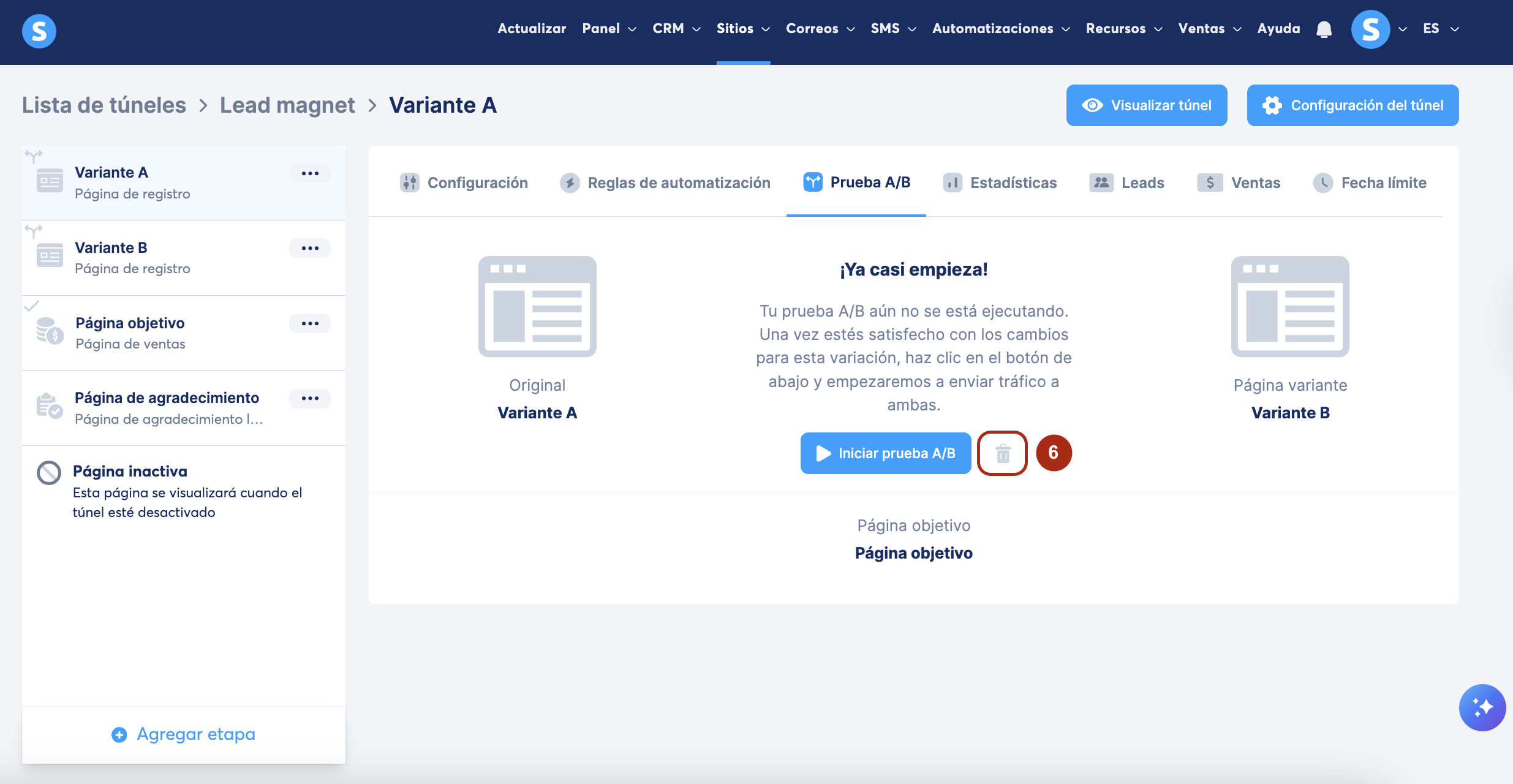Click Original Variante A page thumbnail

pyautogui.click(x=537, y=307)
